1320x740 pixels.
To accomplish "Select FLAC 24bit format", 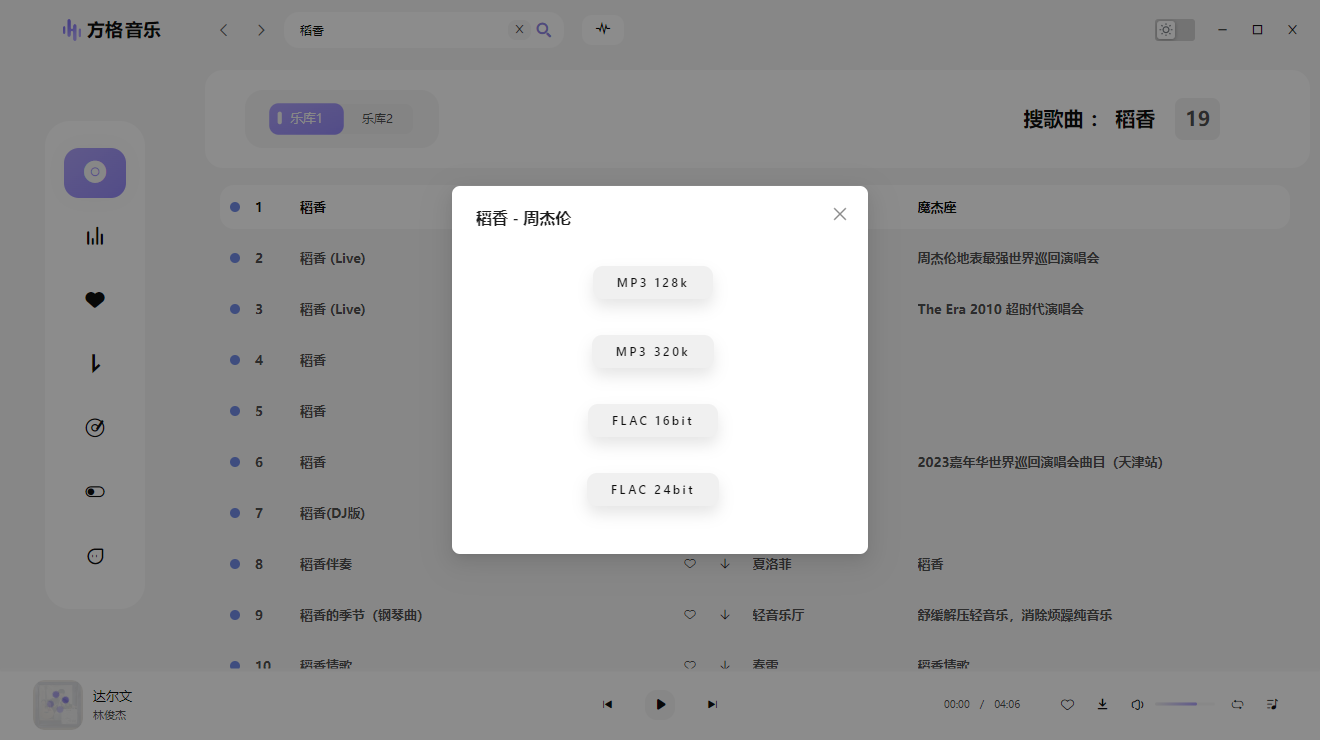I will click(652, 490).
